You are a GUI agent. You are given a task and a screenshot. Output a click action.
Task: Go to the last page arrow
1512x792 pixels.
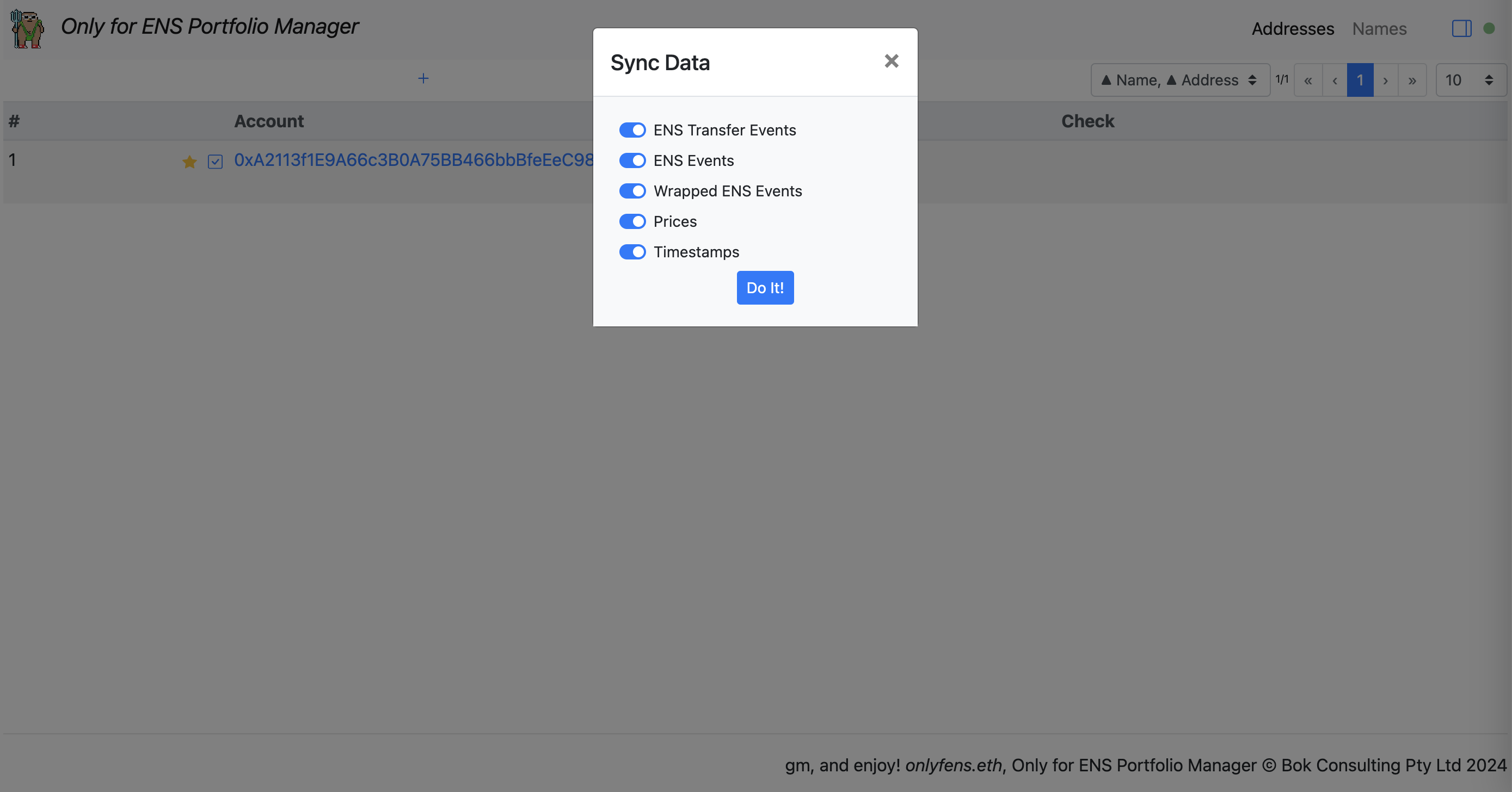pyautogui.click(x=1412, y=81)
